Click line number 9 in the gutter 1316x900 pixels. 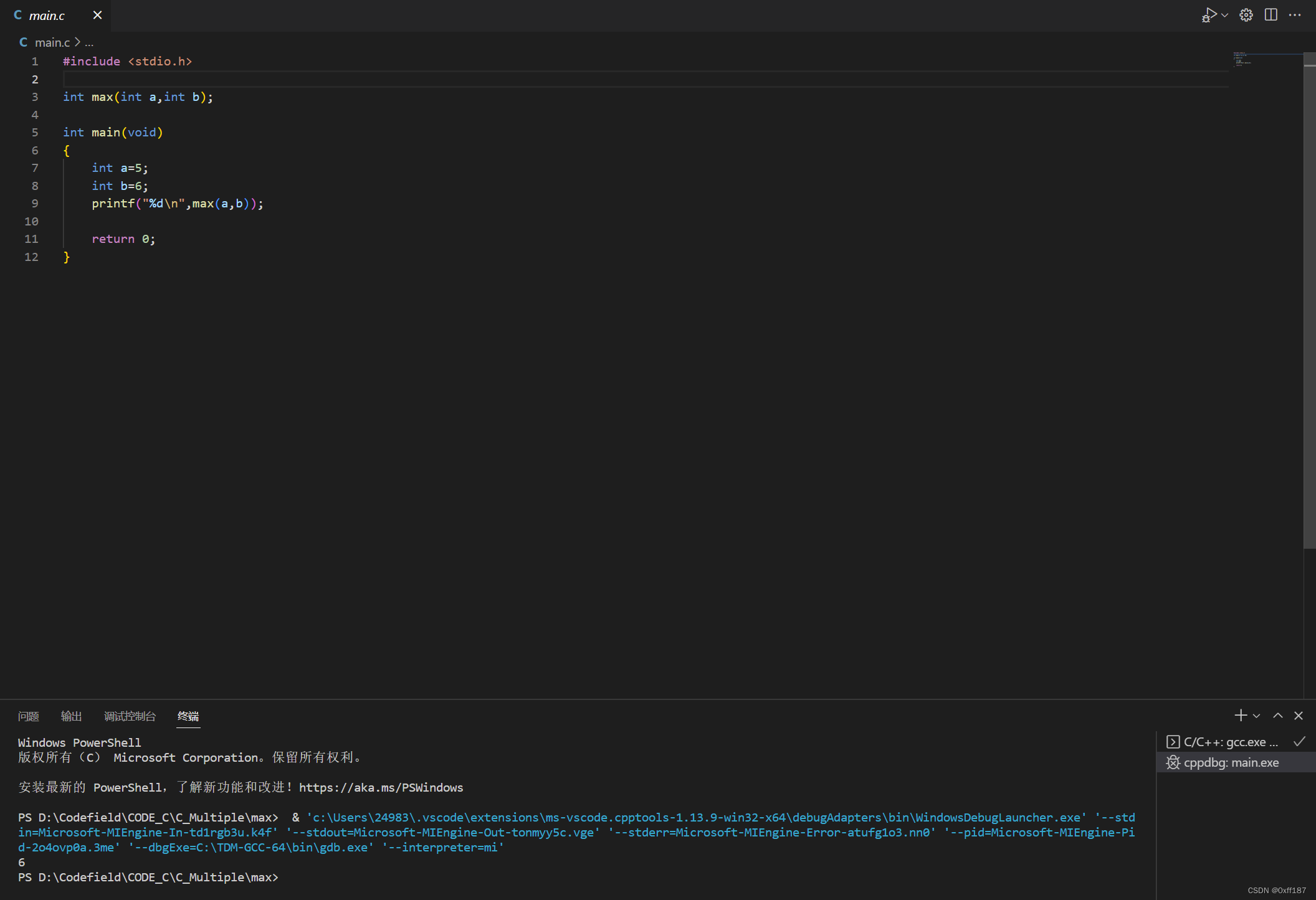coord(34,204)
